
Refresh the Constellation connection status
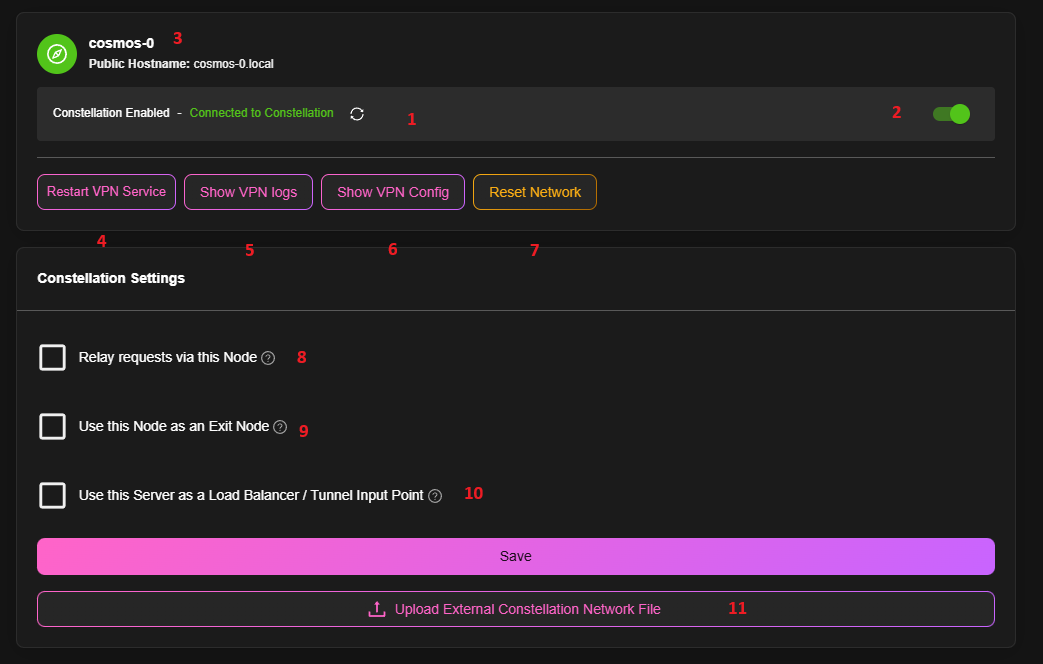[357, 114]
